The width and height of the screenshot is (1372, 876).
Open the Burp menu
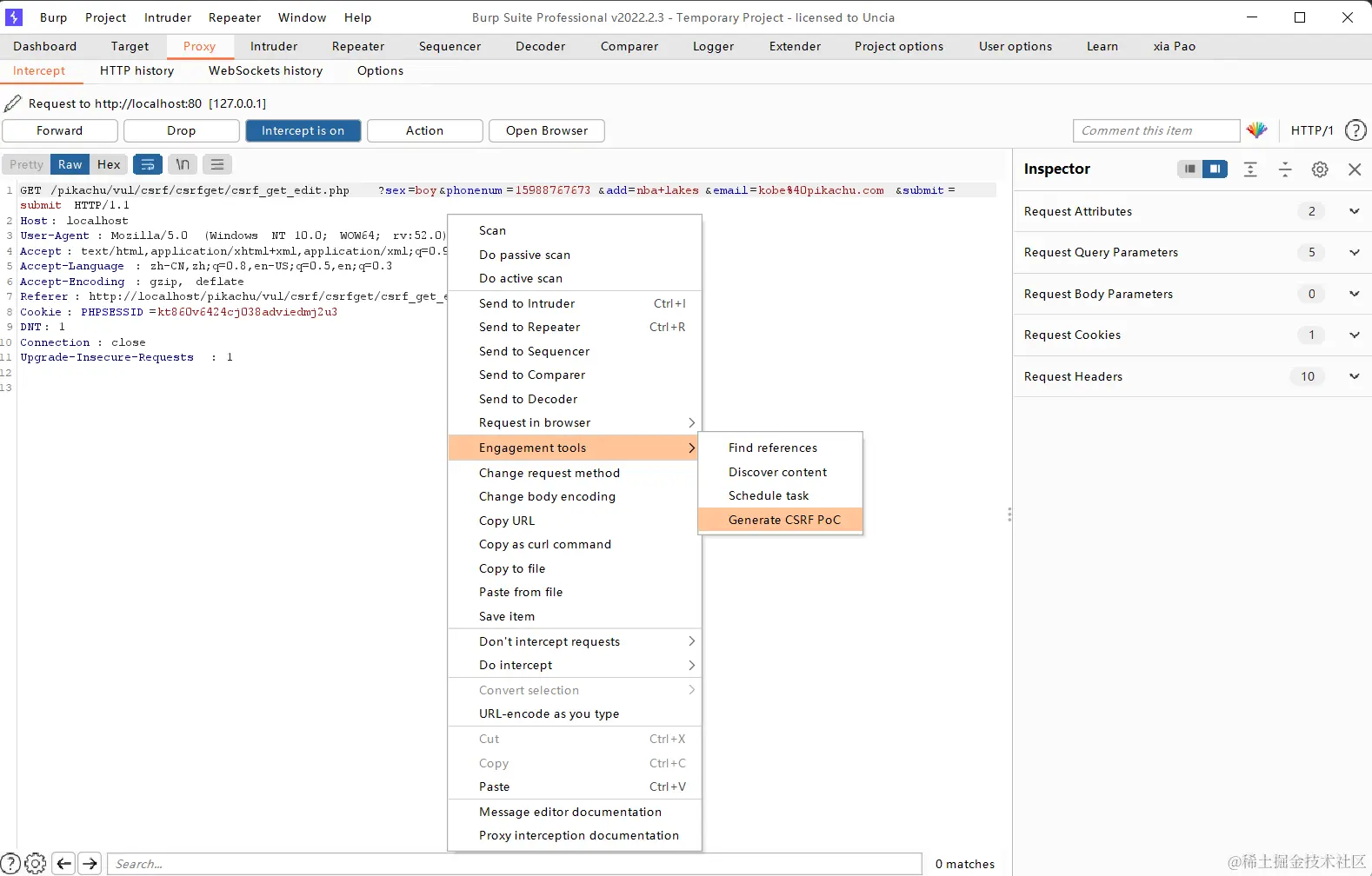point(53,17)
